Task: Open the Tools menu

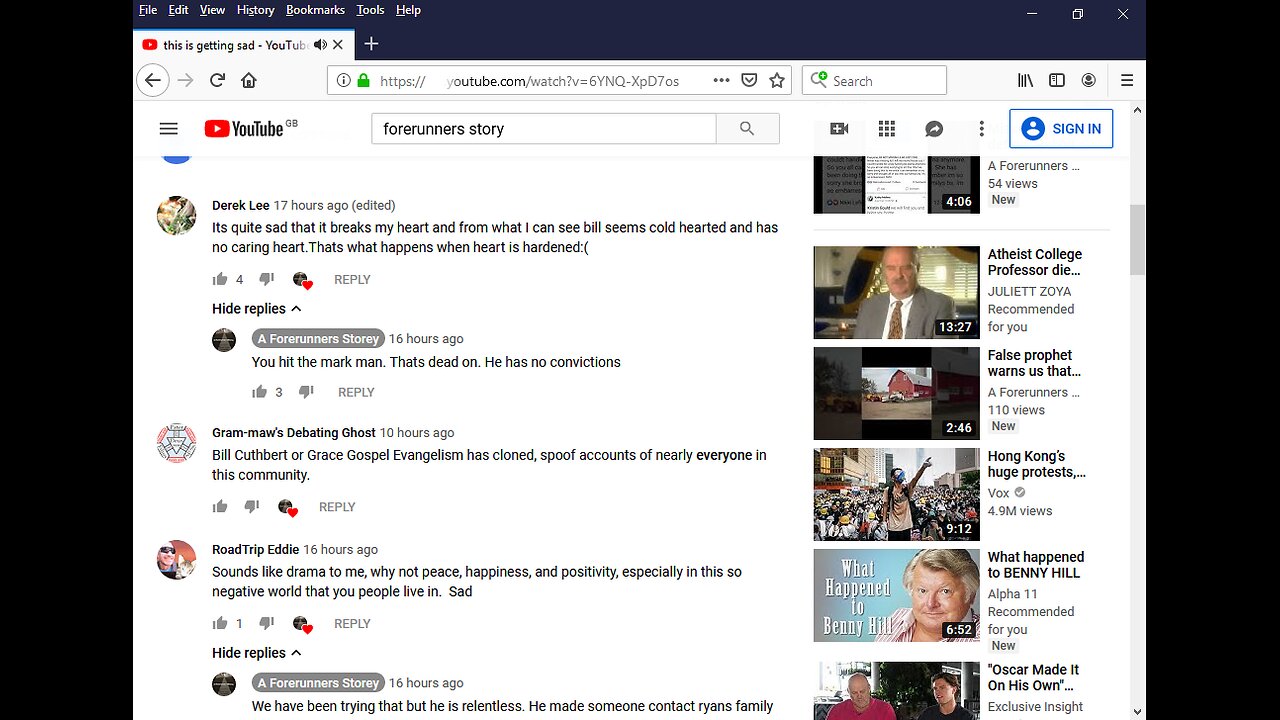Action: tap(370, 10)
